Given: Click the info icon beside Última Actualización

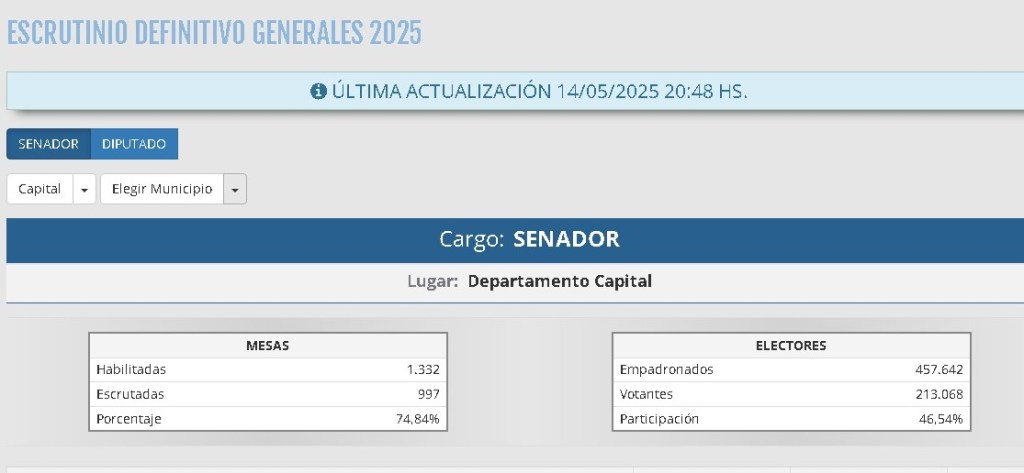Looking at the screenshot, I should click(x=318, y=91).
